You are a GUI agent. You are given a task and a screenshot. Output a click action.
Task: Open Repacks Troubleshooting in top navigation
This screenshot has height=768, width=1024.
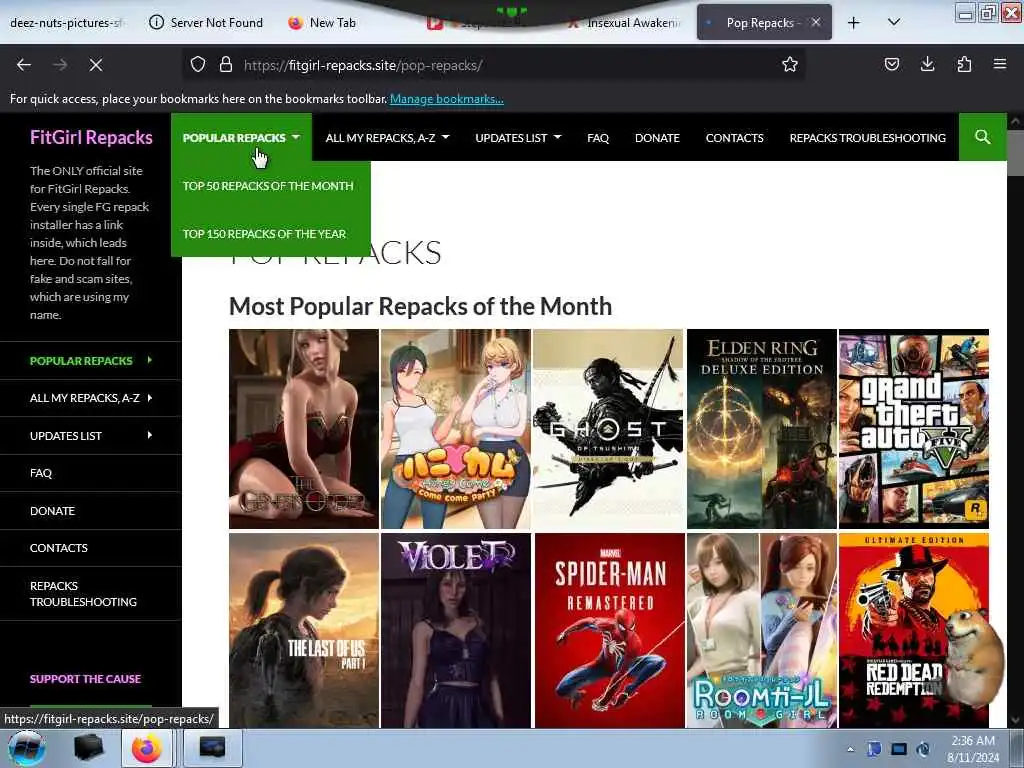click(867, 137)
